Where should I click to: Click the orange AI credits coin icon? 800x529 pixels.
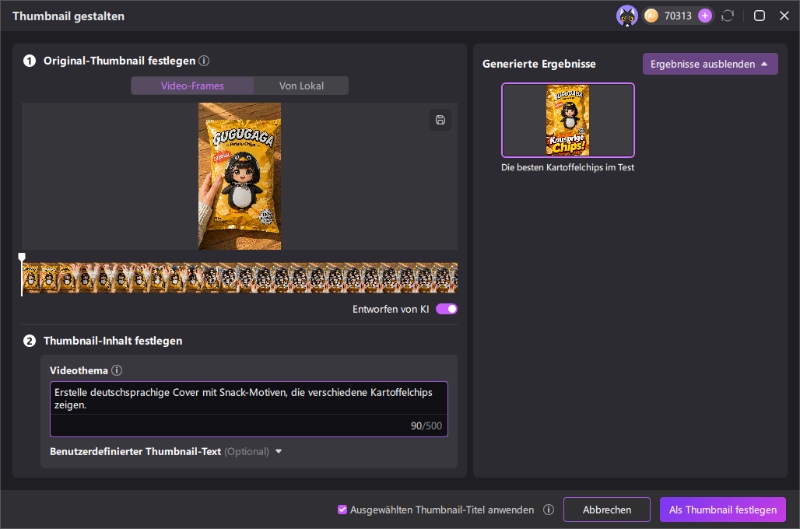point(651,16)
